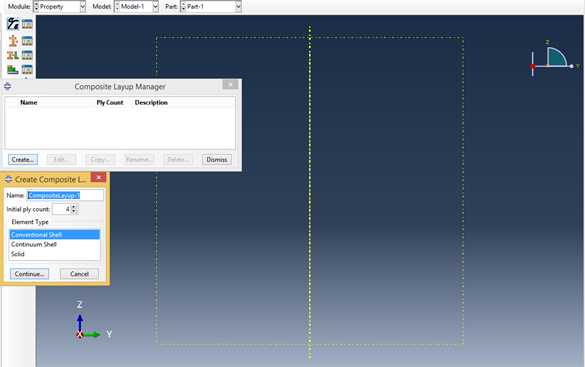Select the Create Material tool icon

[x=13, y=24]
